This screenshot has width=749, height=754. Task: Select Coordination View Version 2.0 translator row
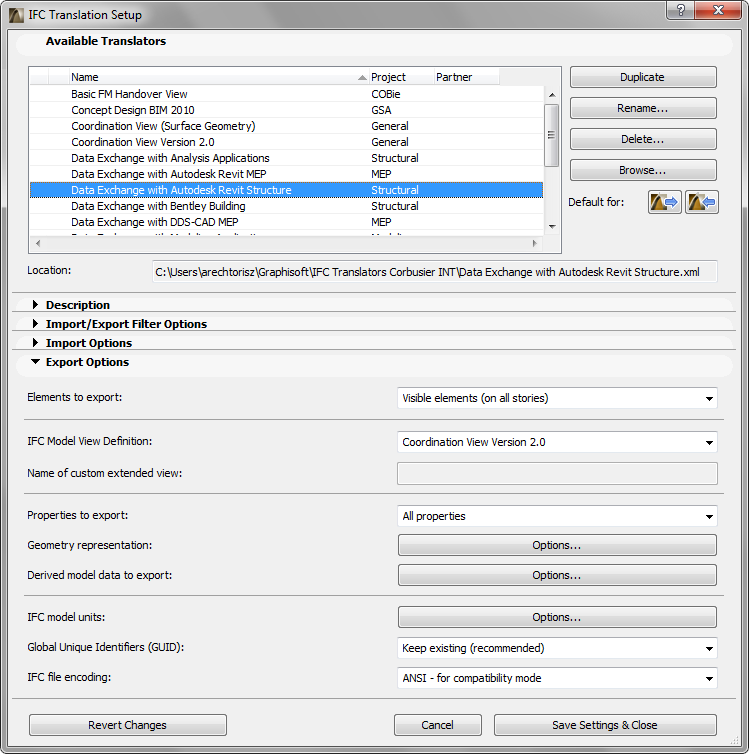pos(287,142)
